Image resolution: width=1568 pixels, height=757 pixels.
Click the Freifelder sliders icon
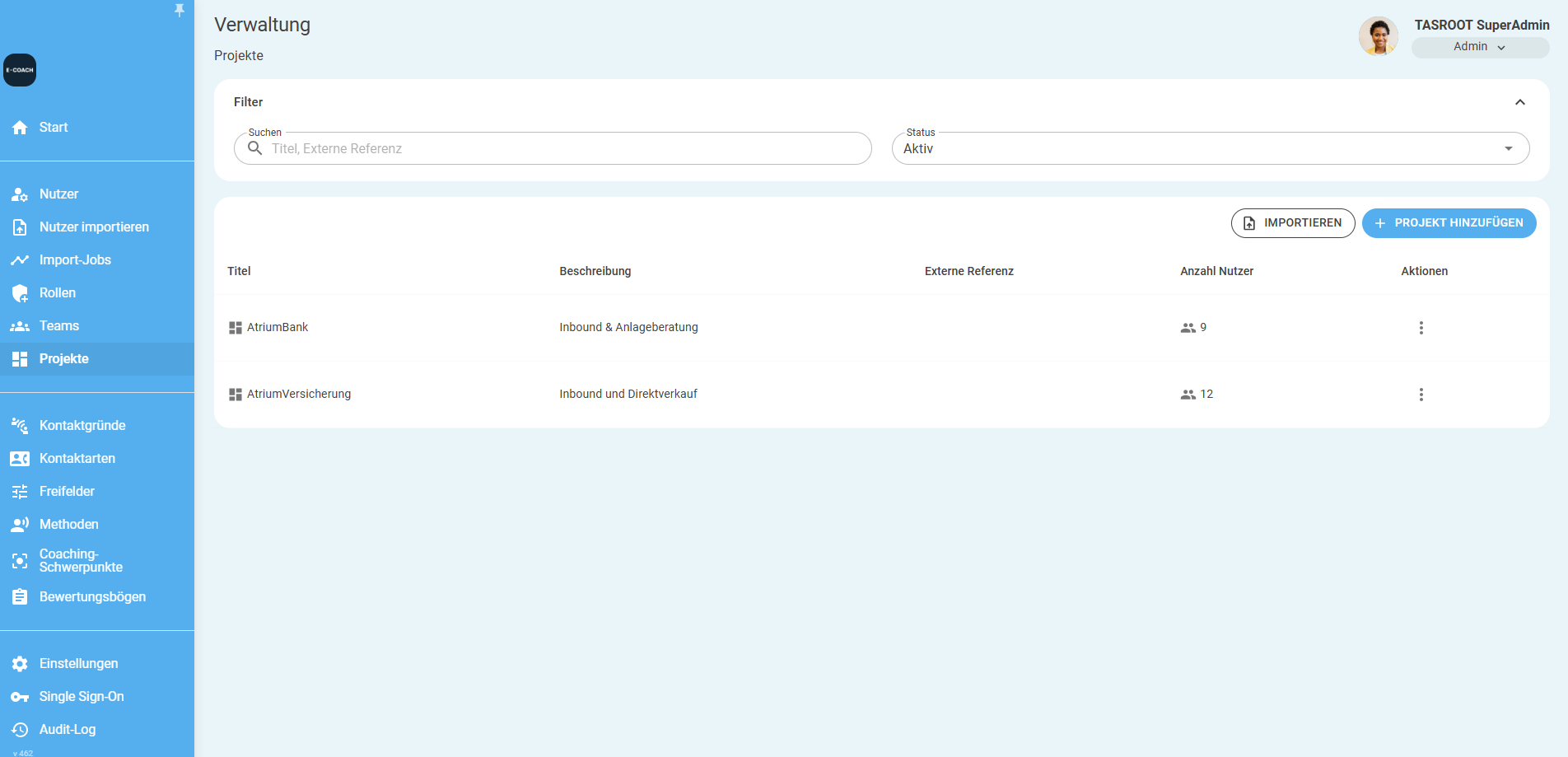click(x=20, y=492)
